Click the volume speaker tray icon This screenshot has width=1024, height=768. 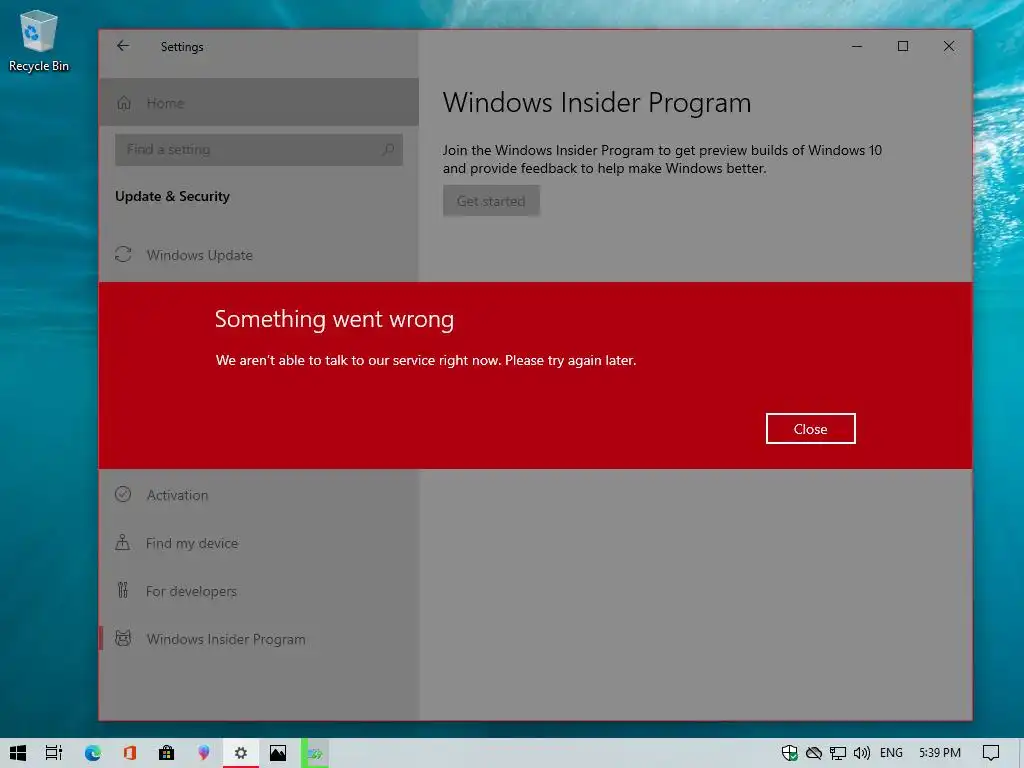(861, 753)
